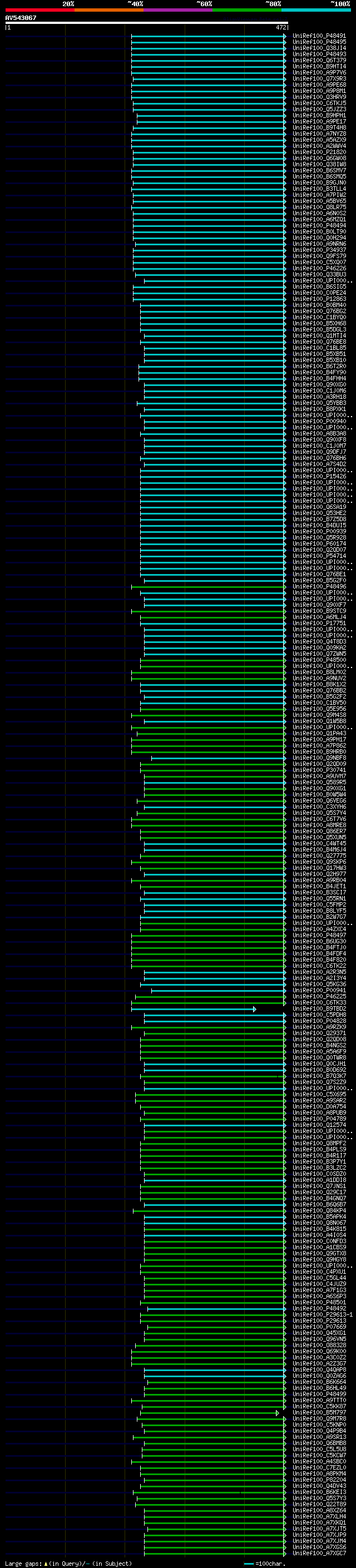
Task: Select hit label UniRef100_P29613-1
Action: pos(323,1314)
